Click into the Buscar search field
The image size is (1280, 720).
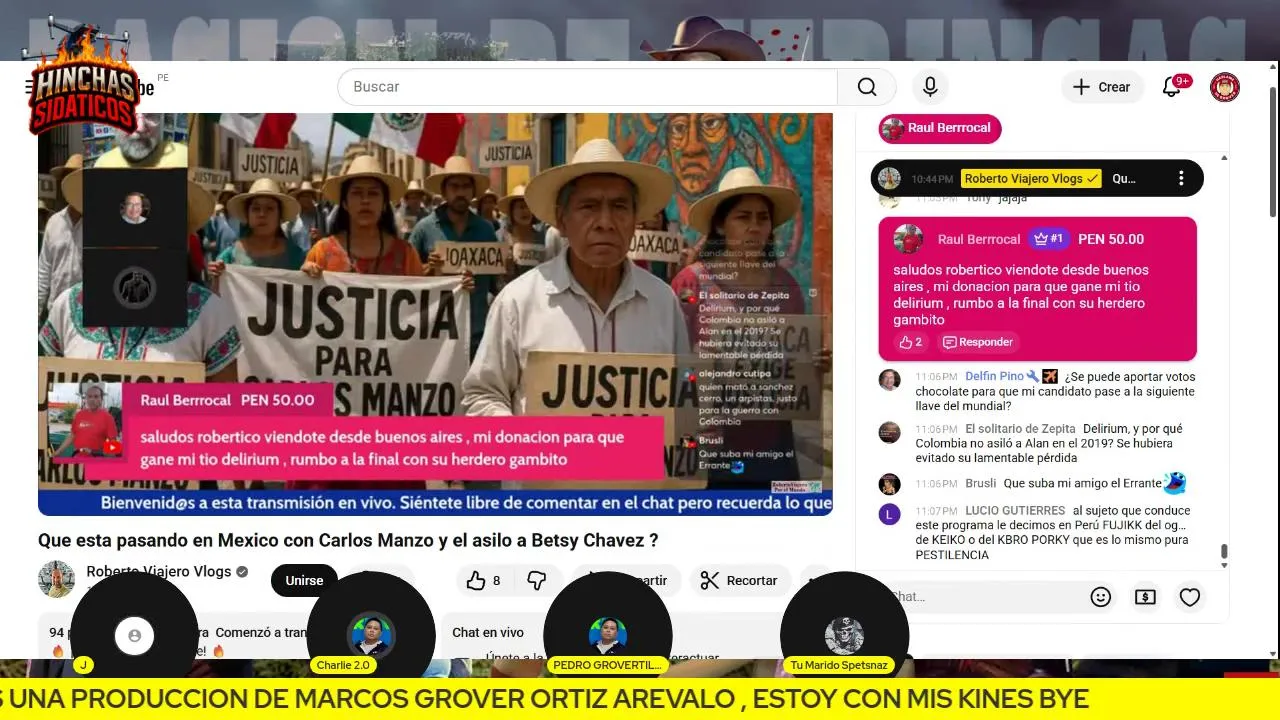coord(588,87)
